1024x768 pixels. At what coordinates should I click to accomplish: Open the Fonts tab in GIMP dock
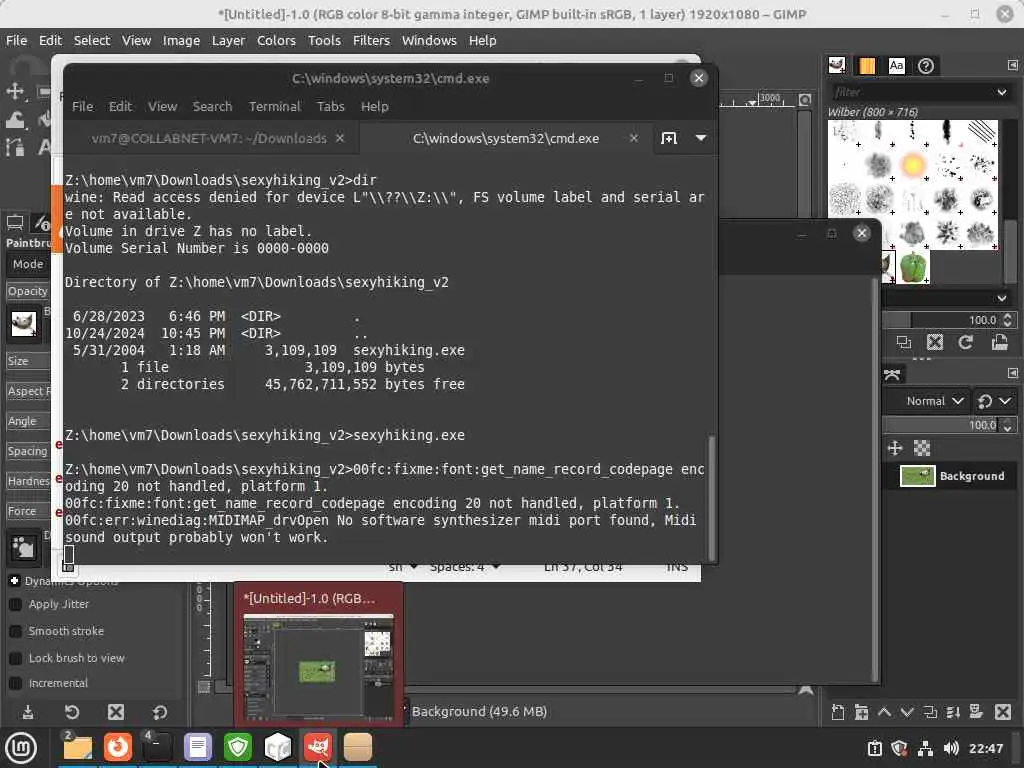pyautogui.click(x=896, y=65)
